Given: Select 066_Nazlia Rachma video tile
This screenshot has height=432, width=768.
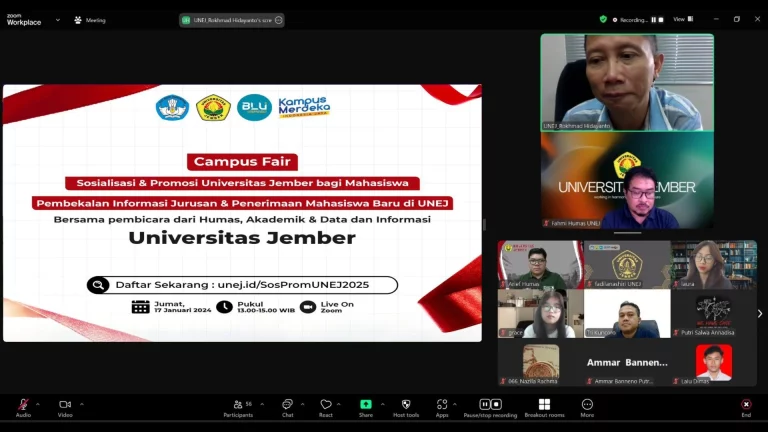Looking at the screenshot, I should pyautogui.click(x=541, y=362).
